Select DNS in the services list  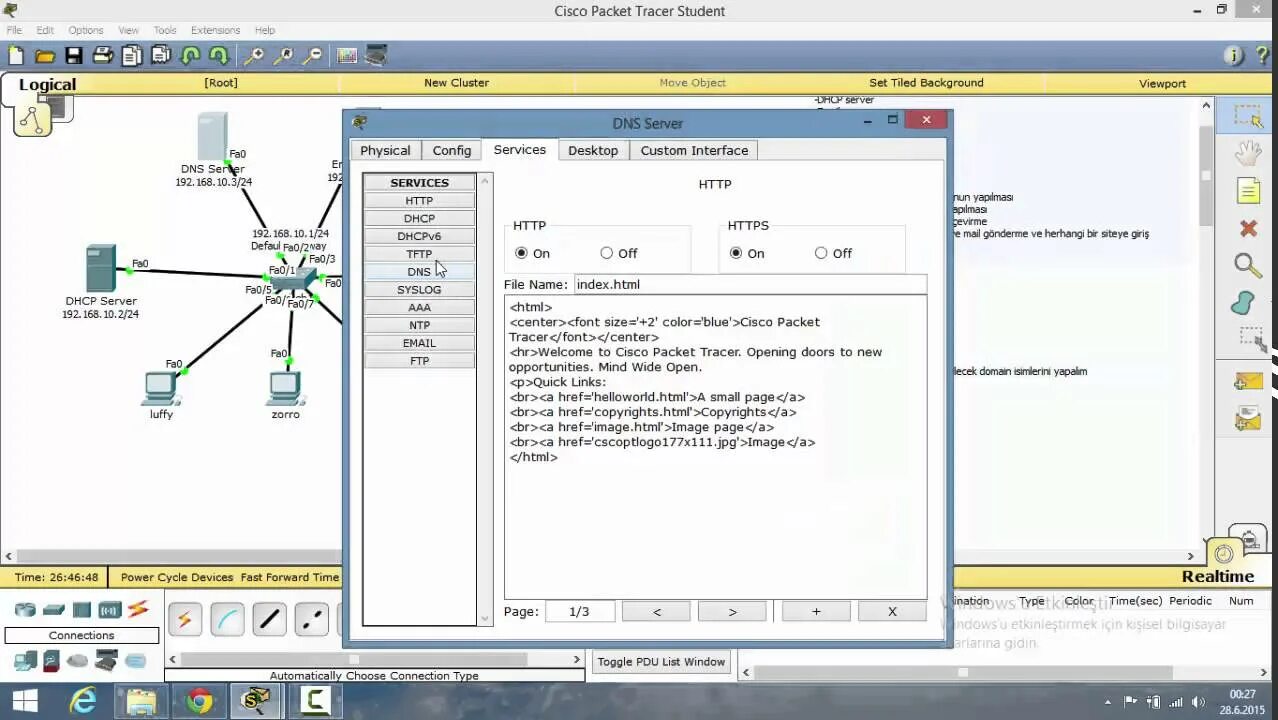[419, 272]
